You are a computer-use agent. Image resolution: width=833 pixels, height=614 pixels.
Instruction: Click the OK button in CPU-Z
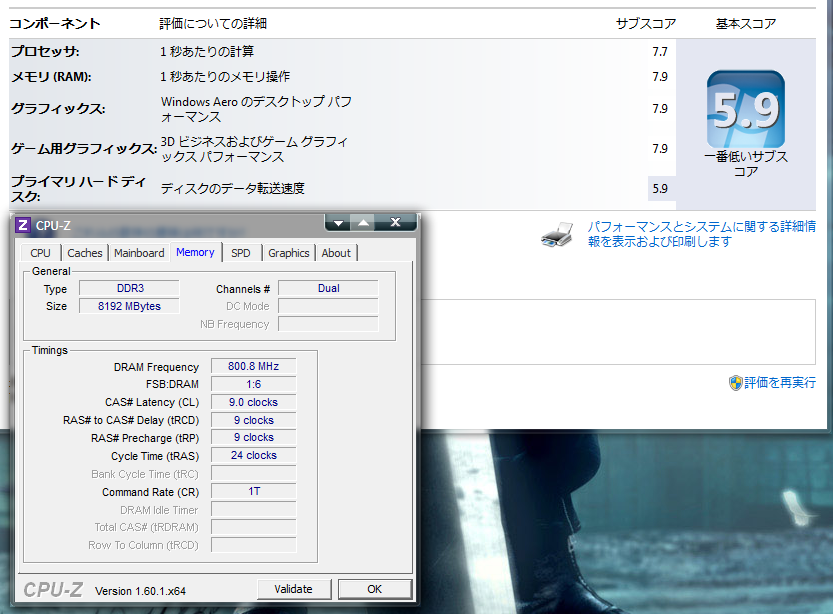point(375,589)
